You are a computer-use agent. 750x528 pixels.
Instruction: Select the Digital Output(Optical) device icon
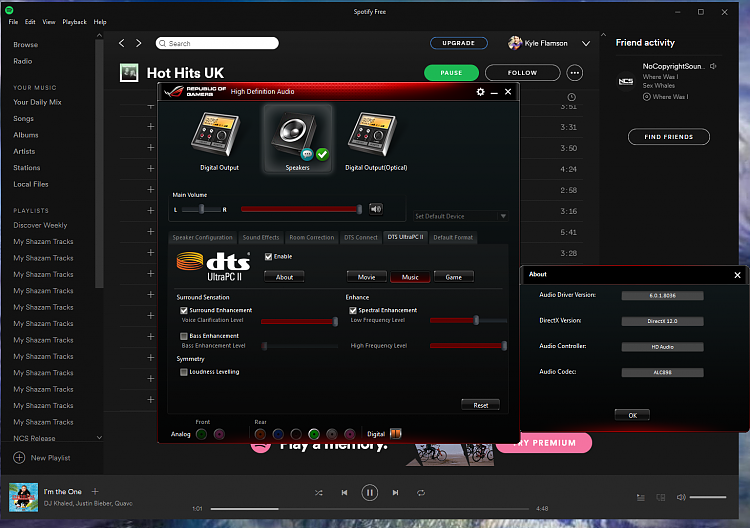(x=374, y=134)
